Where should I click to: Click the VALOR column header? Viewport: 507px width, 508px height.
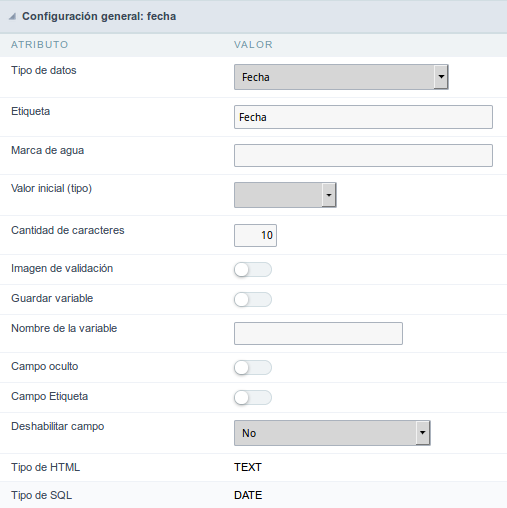click(x=253, y=45)
